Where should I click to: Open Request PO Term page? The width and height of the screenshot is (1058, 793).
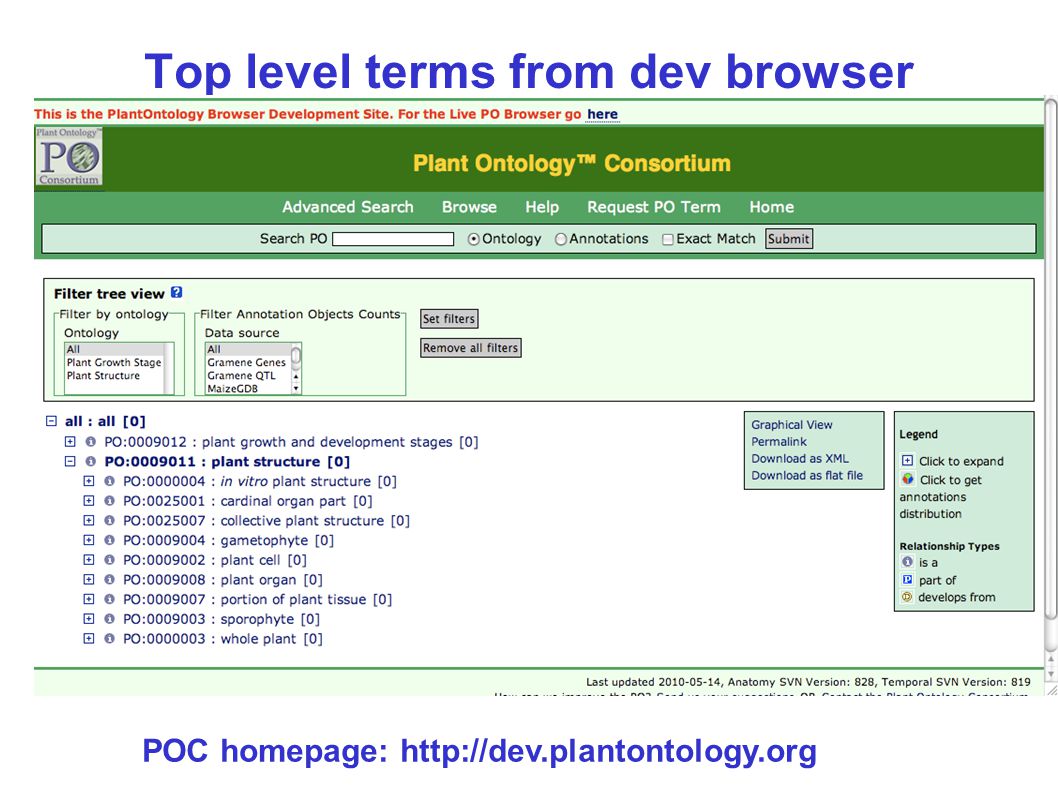pyautogui.click(x=654, y=207)
